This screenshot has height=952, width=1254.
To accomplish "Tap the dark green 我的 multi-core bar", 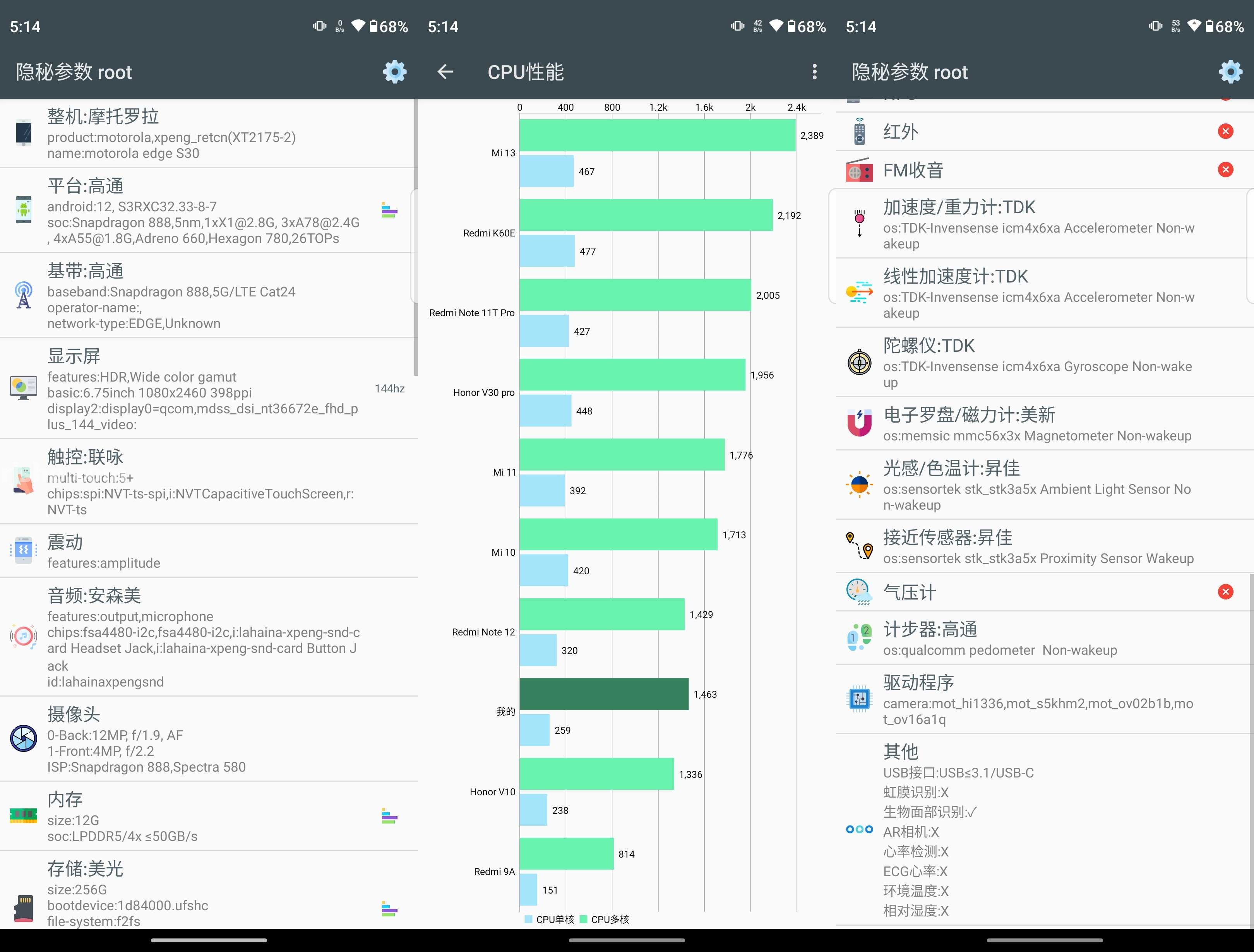I will pyautogui.click(x=604, y=694).
